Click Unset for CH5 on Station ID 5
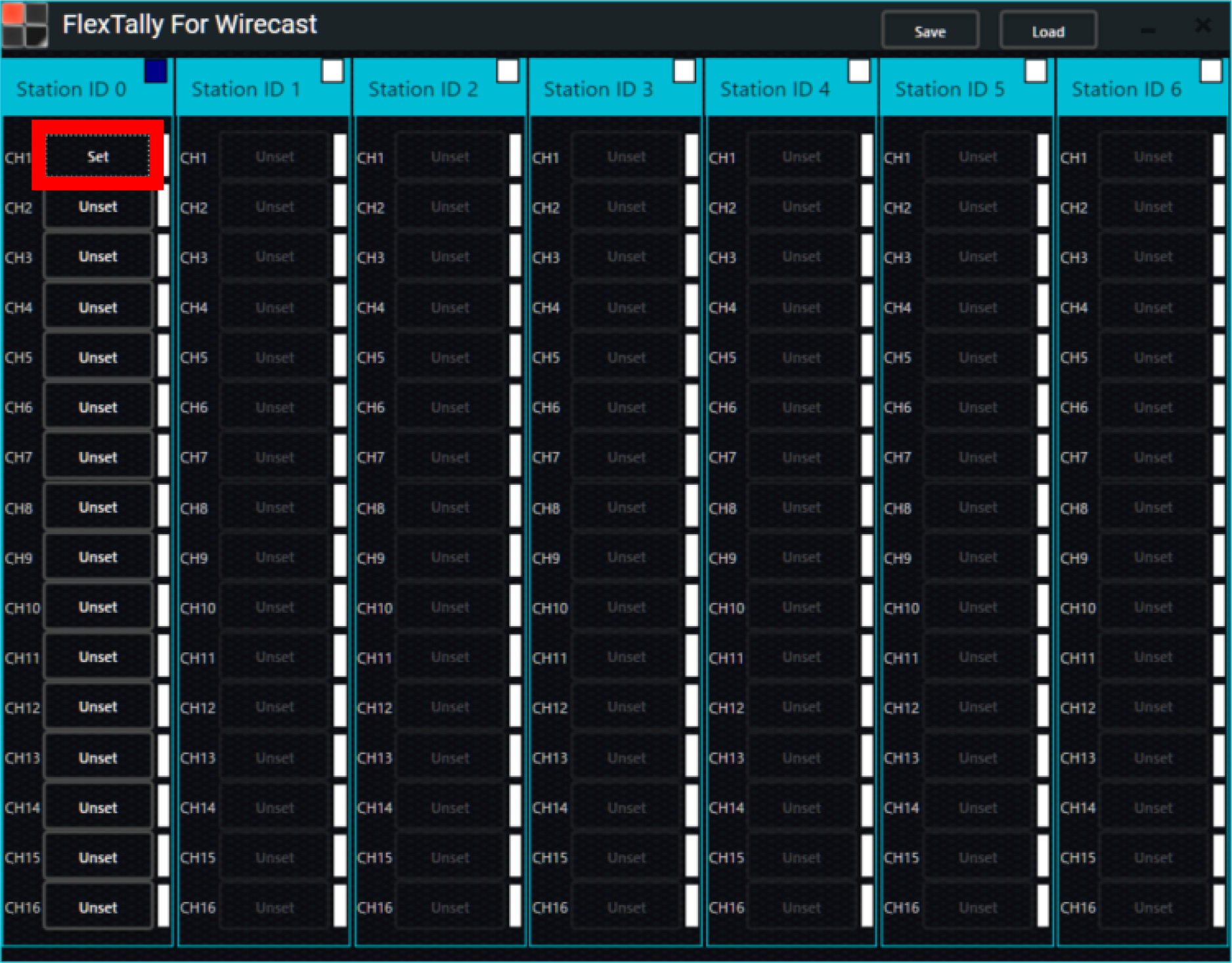The image size is (1232, 963). [x=978, y=357]
